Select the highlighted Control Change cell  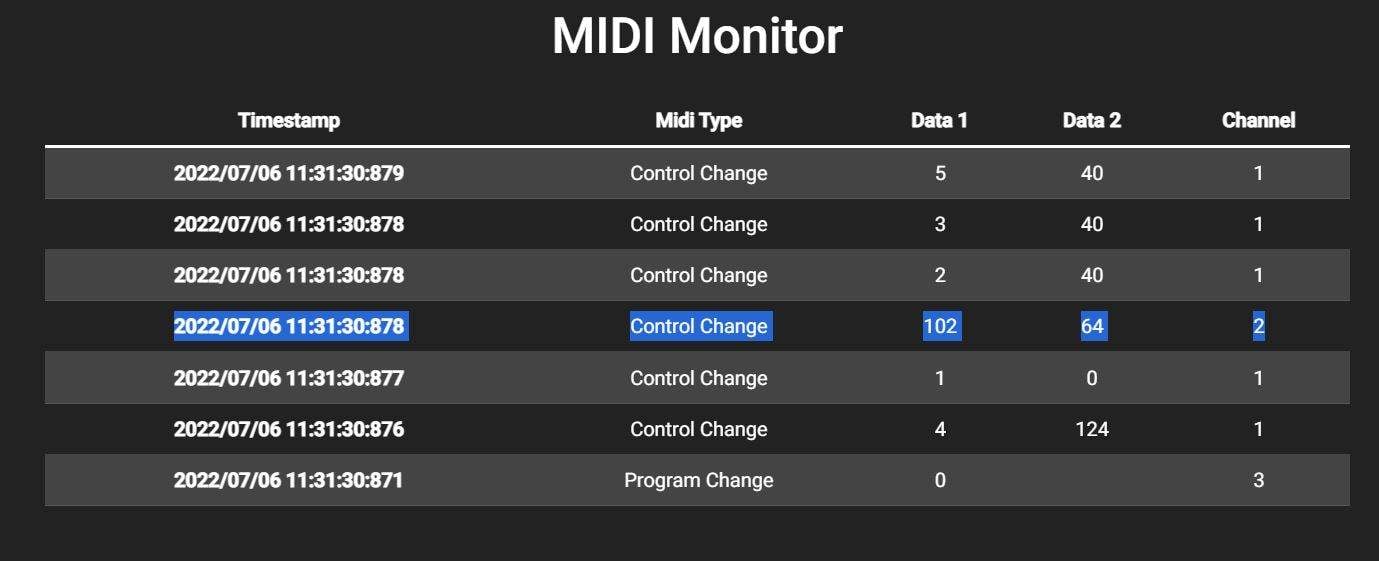coord(700,326)
